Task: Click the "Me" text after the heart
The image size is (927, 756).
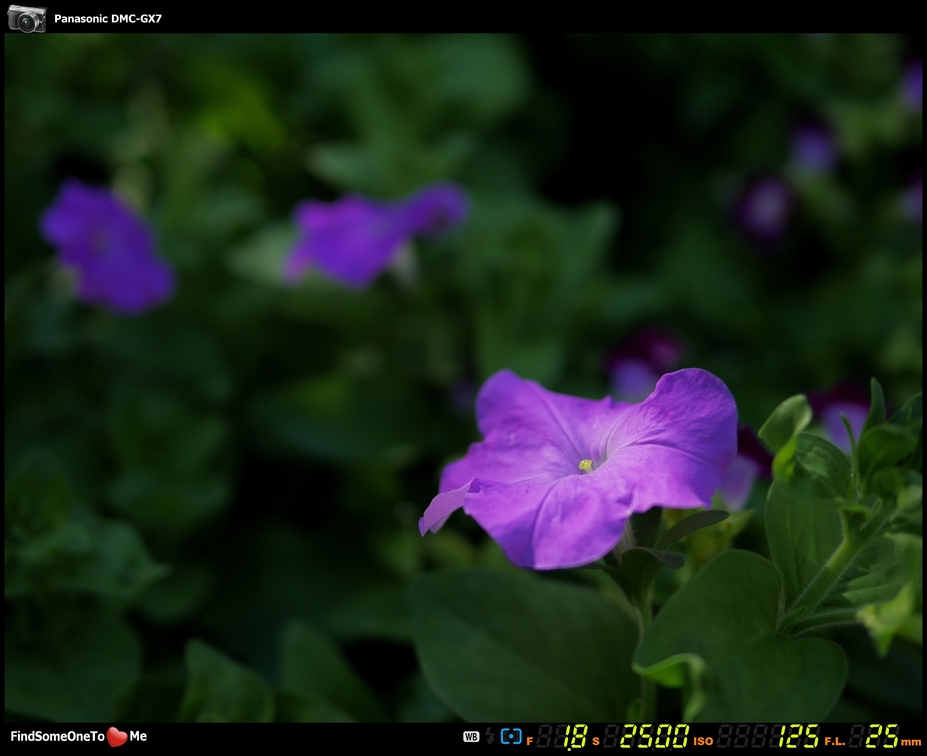Action: click(138, 736)
